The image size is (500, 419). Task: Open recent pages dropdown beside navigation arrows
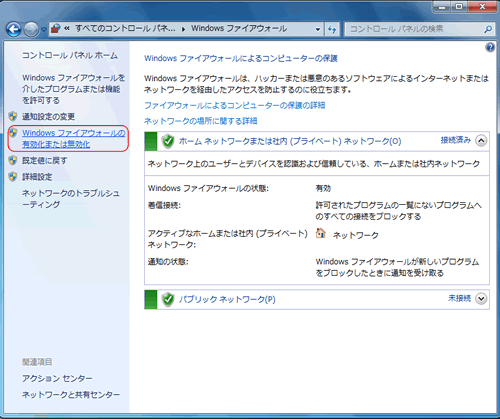(x=44, y=30)
